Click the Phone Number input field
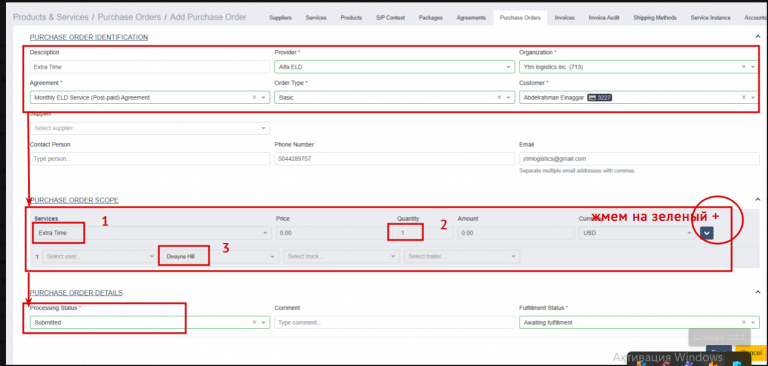 coord(394,159)
